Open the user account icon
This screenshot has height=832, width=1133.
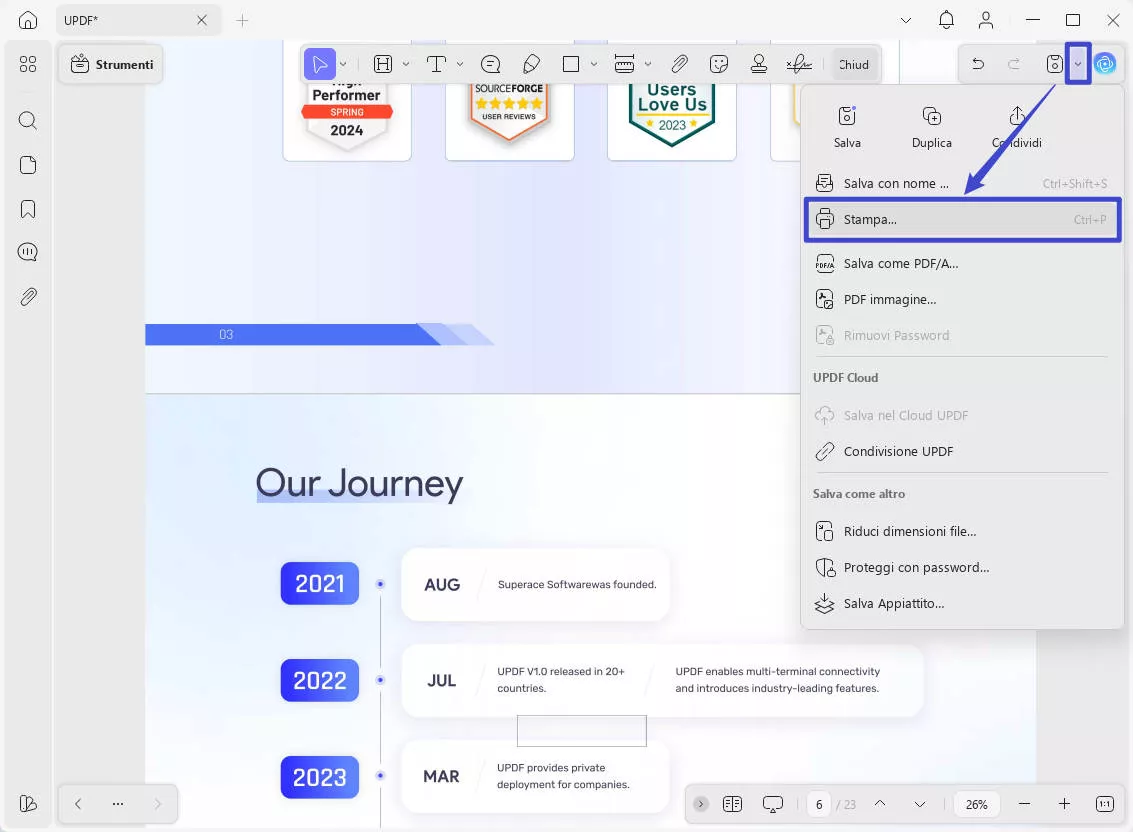point(986,20)
